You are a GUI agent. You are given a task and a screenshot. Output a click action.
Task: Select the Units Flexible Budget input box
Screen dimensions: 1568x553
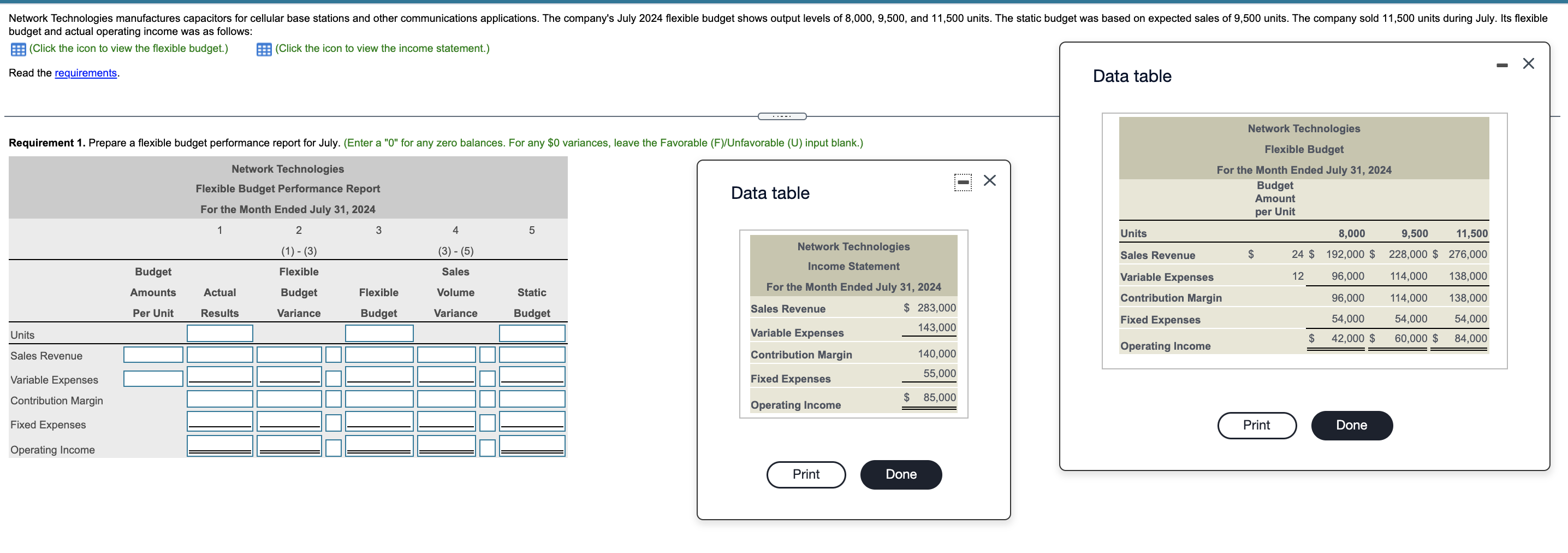(379, 334)
